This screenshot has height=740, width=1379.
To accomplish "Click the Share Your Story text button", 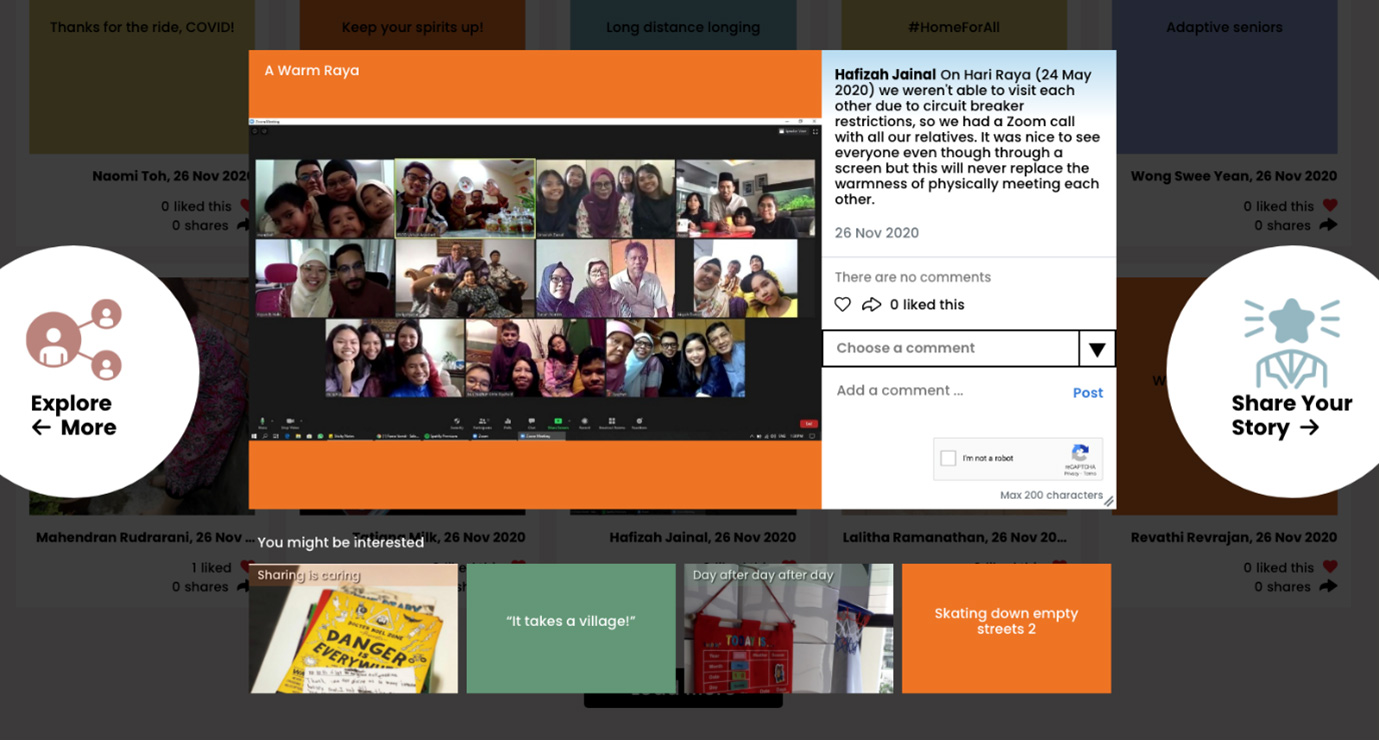I will (1291, 415).
